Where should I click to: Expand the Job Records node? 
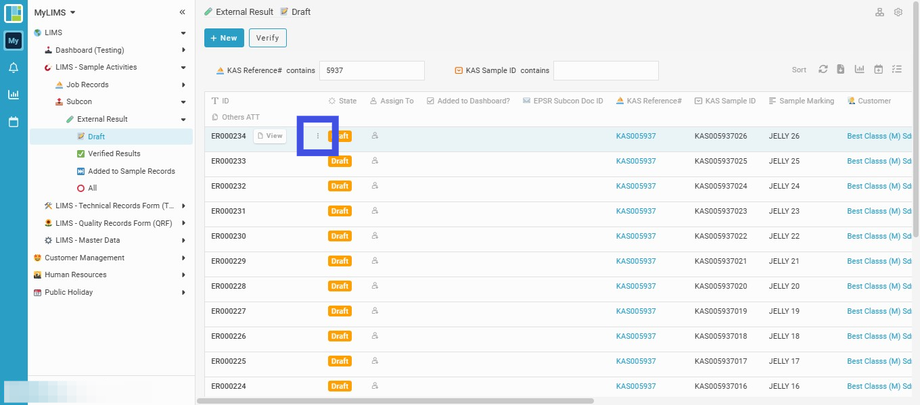(184, 85)
